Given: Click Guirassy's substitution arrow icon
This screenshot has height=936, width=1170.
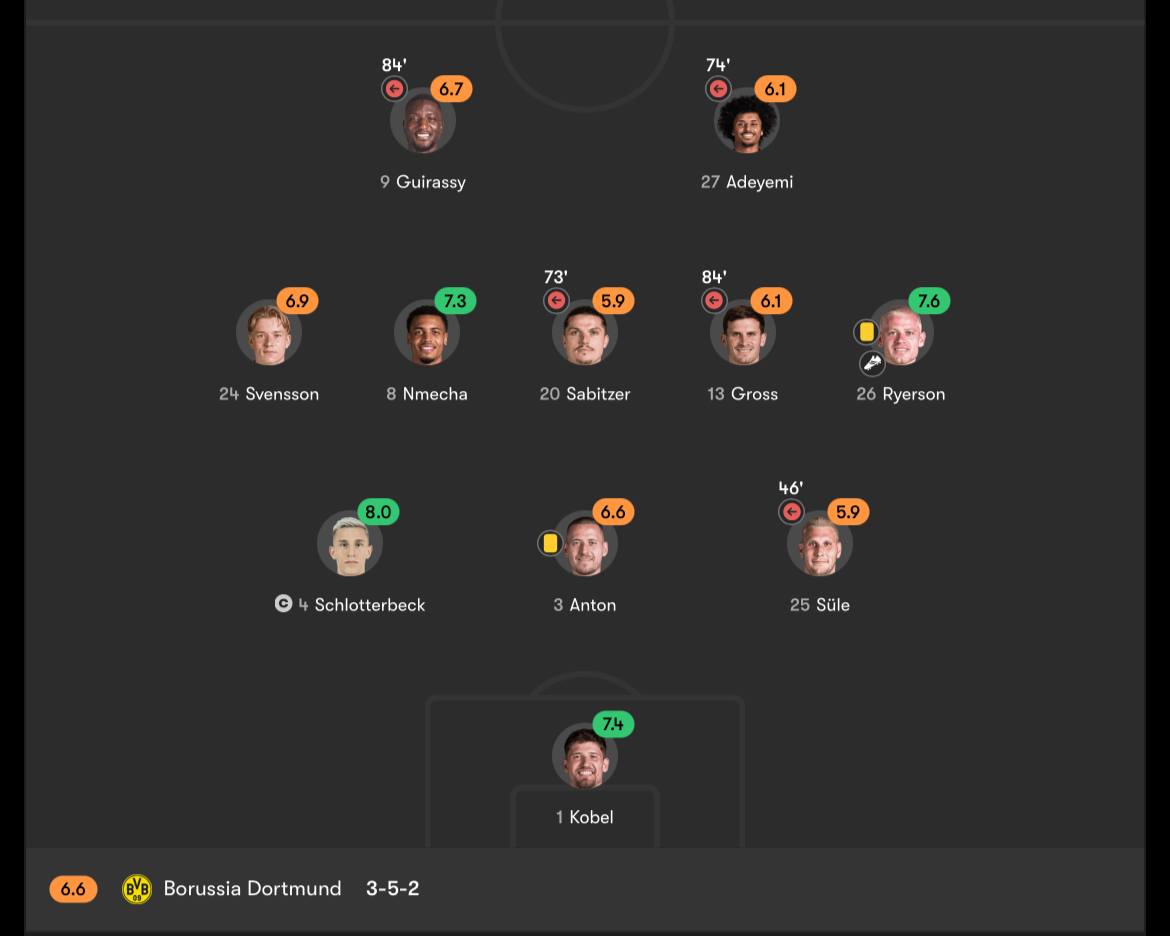Looking at the screenshot, I should 395,89.
